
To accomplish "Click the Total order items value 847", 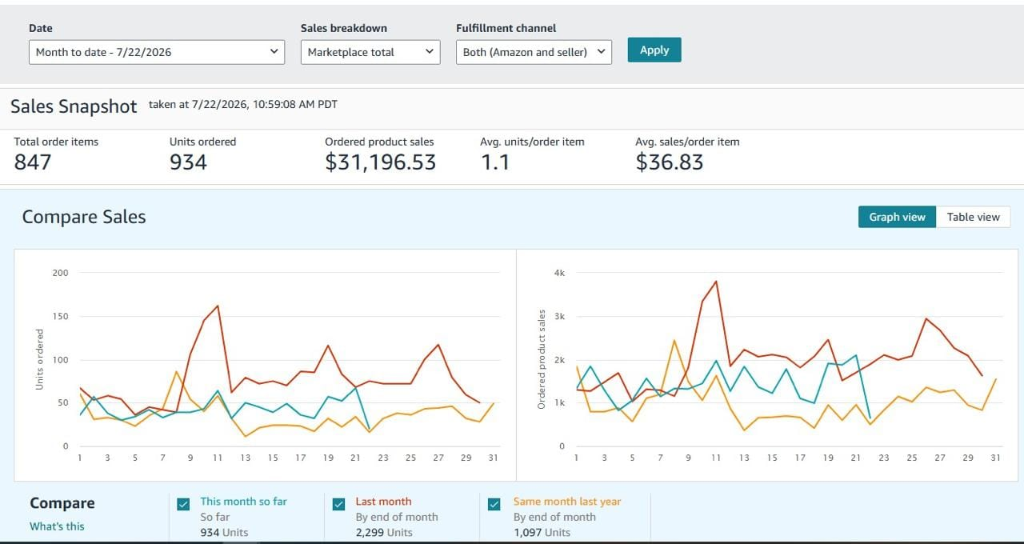I will pos(33,162).
